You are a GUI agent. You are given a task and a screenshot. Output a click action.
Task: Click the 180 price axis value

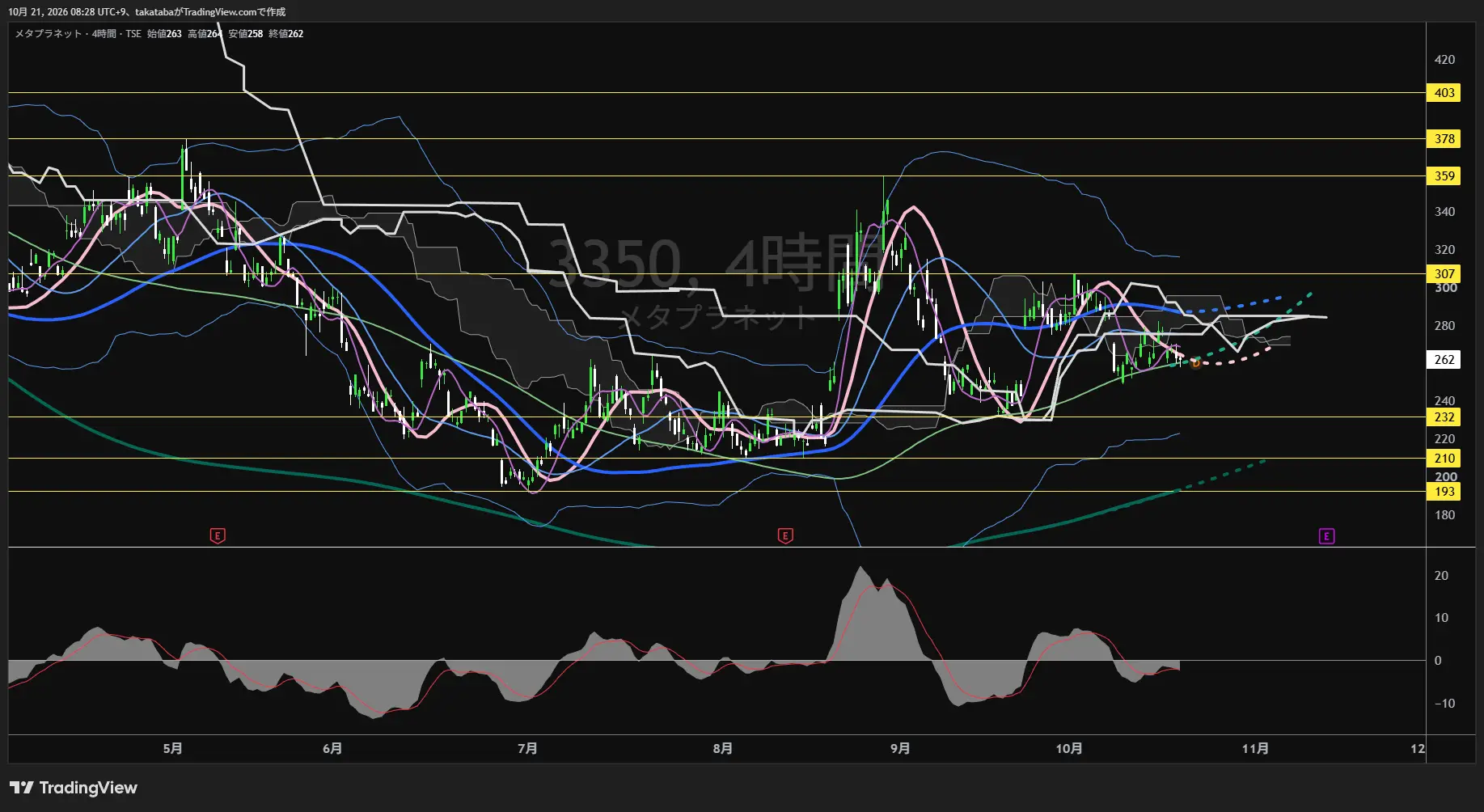click(x=1444, y=515)
